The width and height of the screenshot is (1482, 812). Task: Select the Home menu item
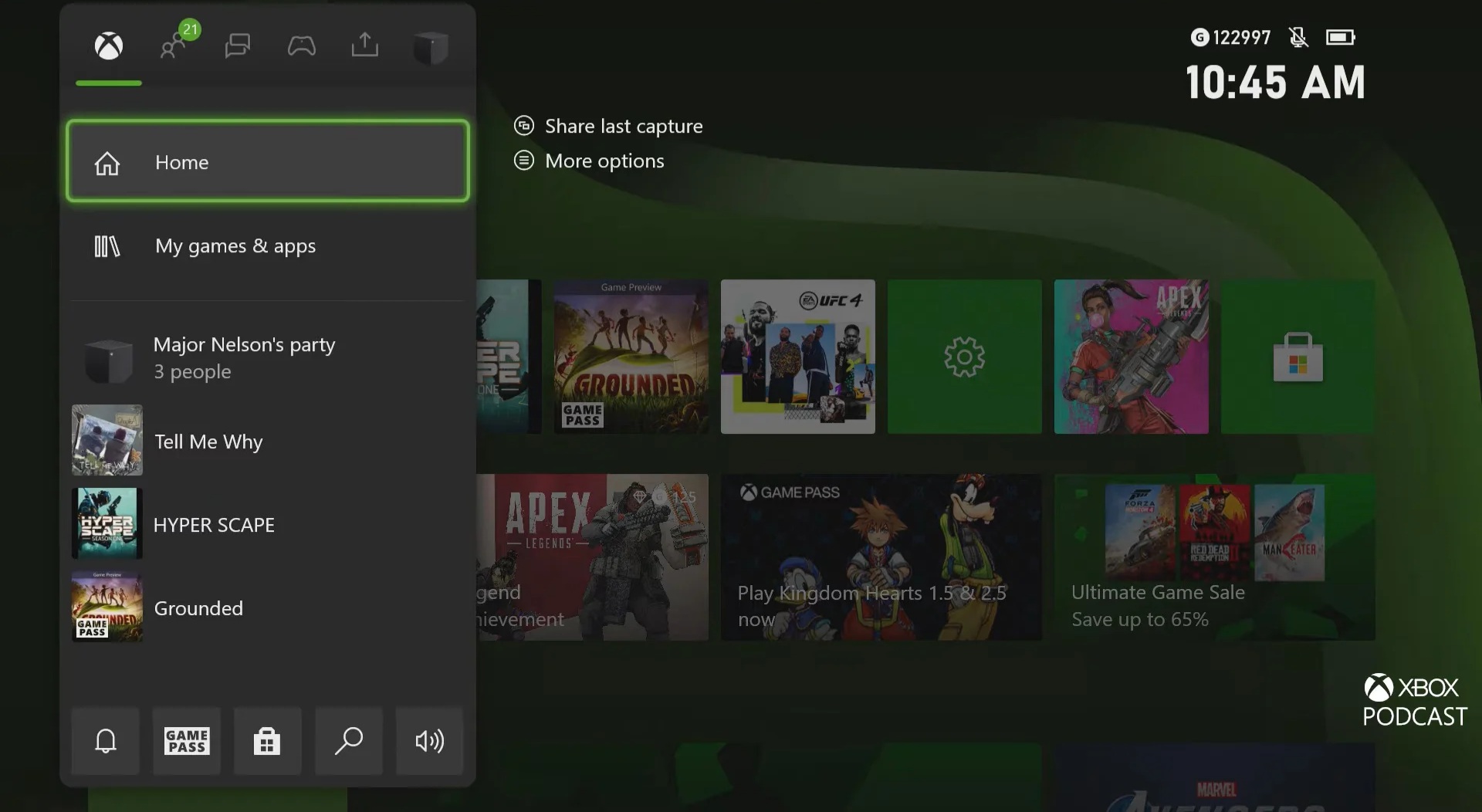(x=267, y=162)
